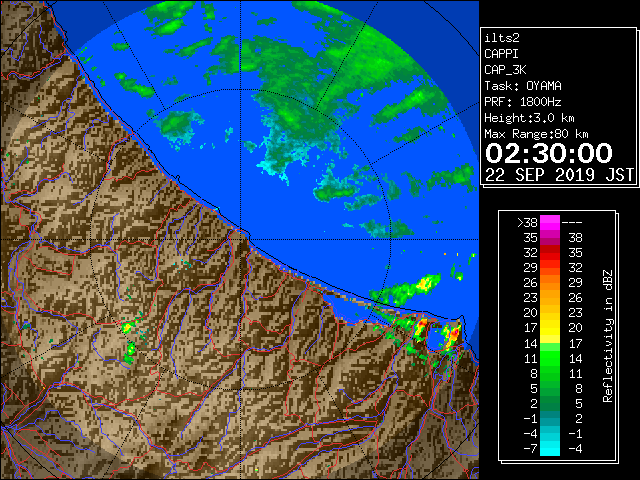The width and height of the screenshot is (640, 480).
Task: Pick the cyan swatch beside '-7'
Action: 550,449
